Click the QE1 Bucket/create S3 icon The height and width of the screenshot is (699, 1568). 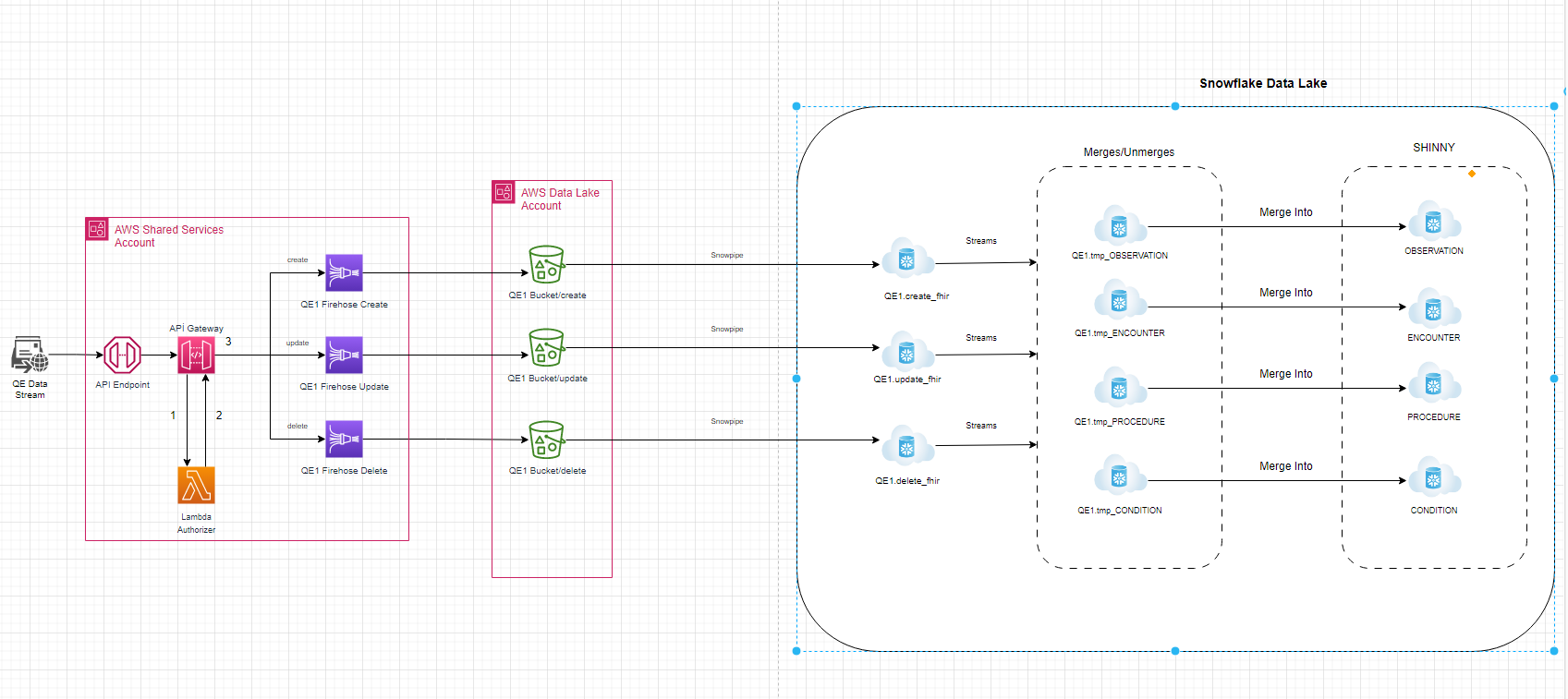tap(546, 264)
